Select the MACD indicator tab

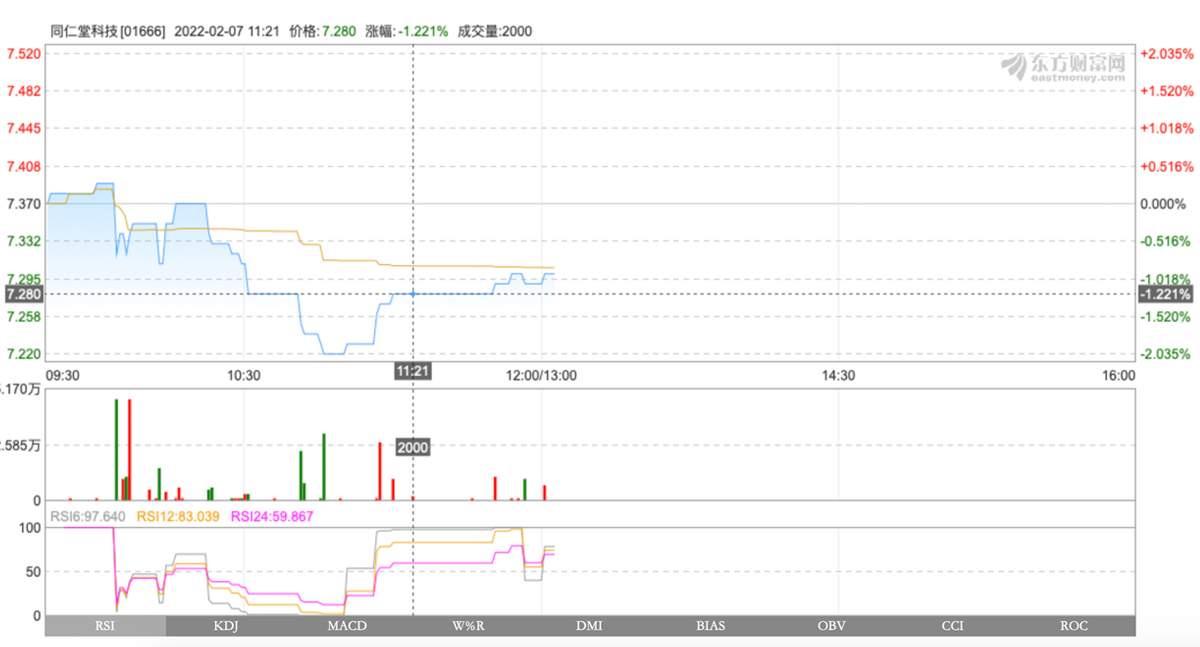click(x=348, y=626)
